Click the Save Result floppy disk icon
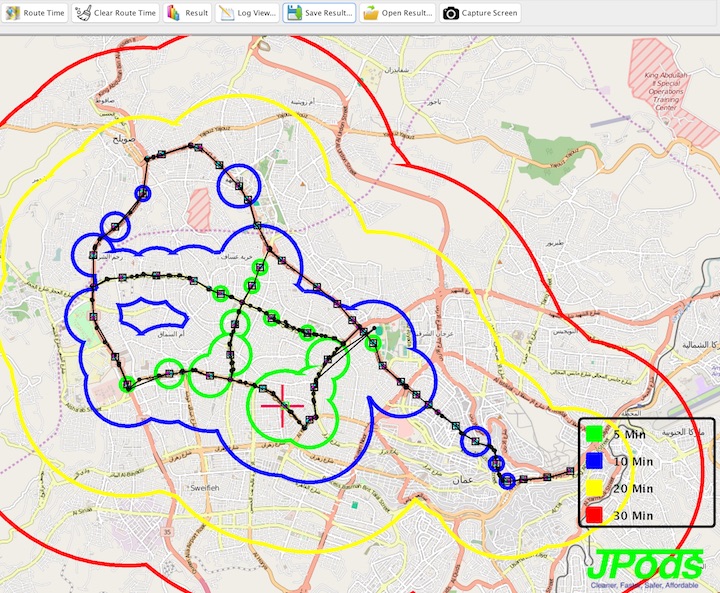 [294, 13]
